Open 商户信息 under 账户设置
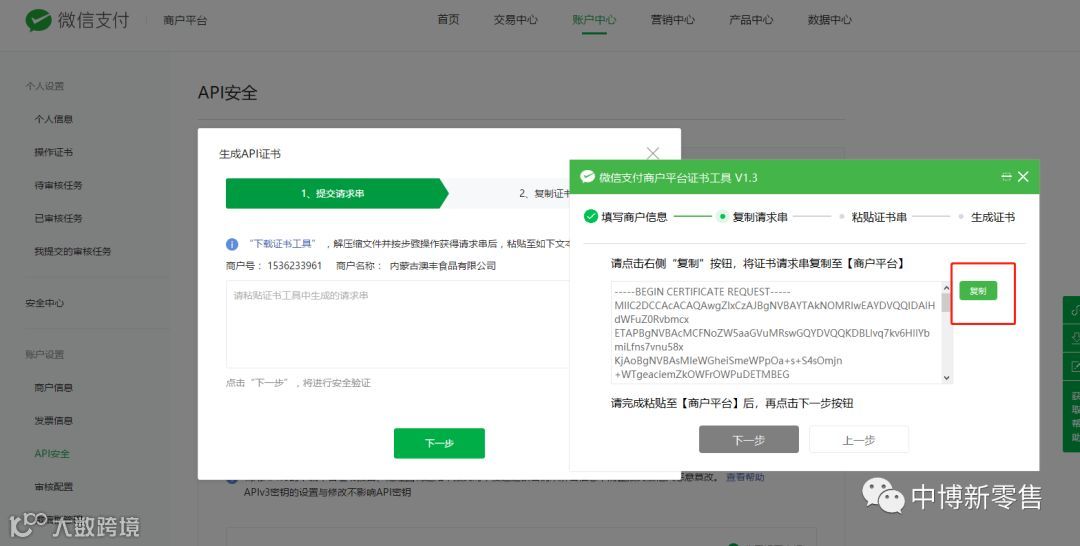 tap(54, 388)
